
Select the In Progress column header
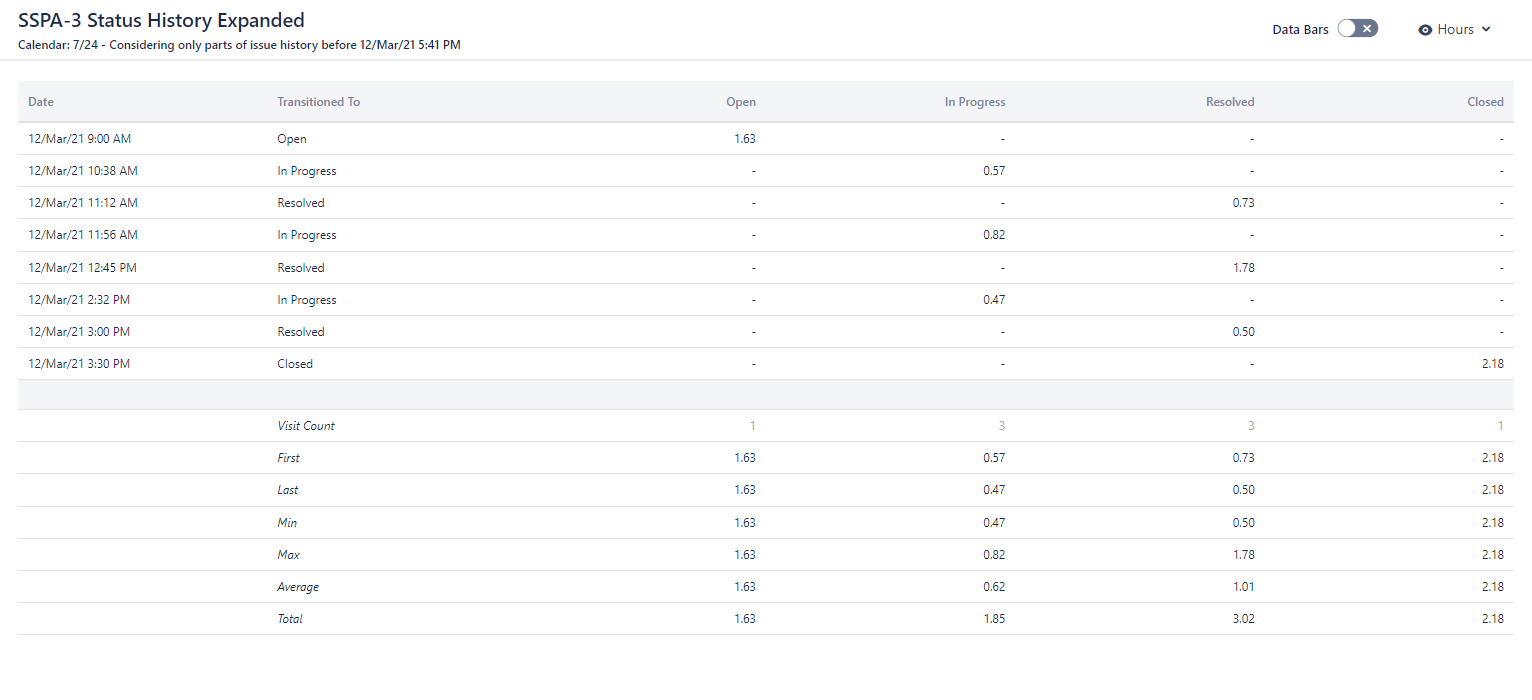[975, 102]
